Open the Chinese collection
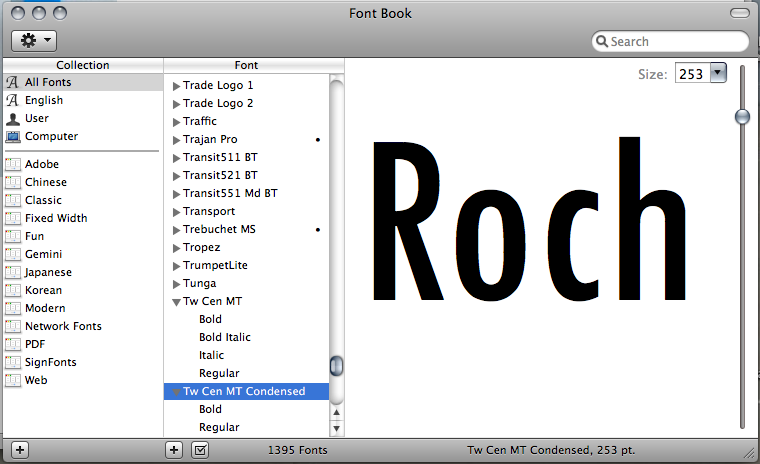The image size is (760, 464). (83, 182)
